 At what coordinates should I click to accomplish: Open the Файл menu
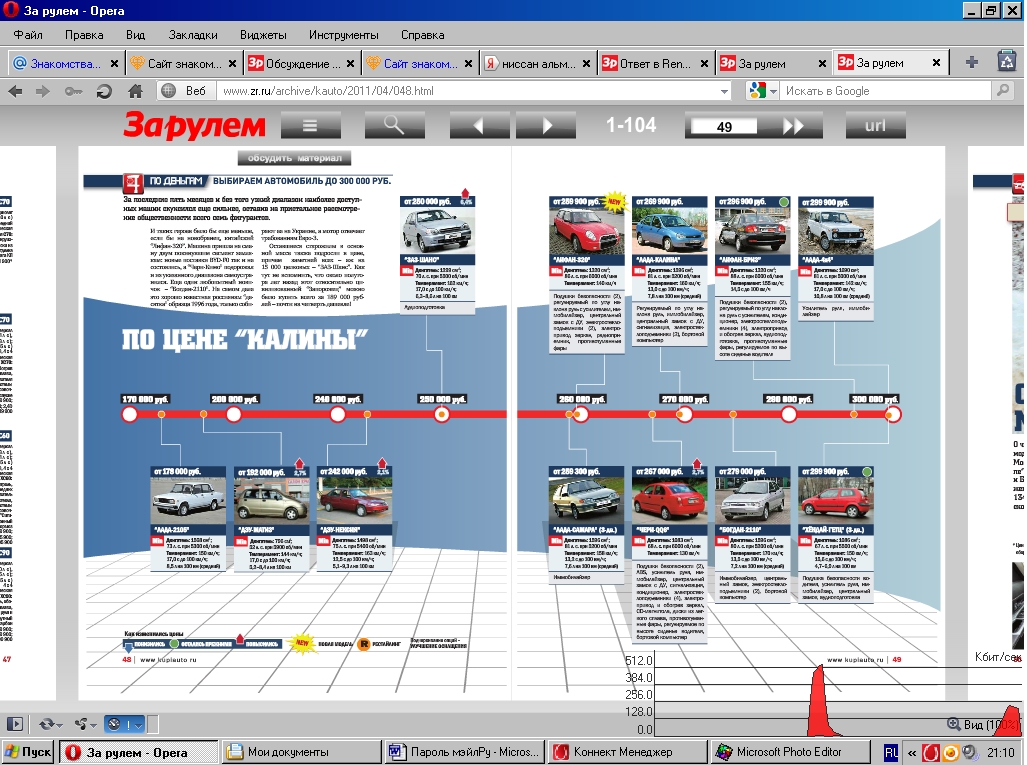click(x=28, y=35)
